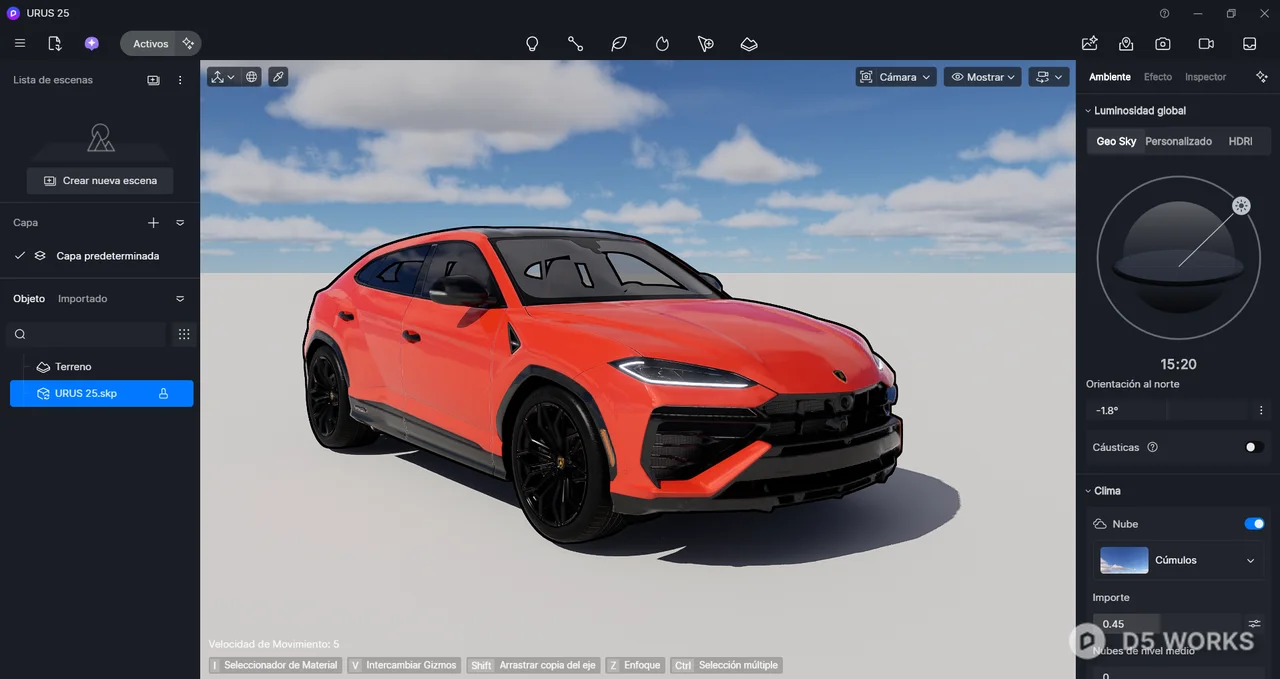Image resolution: width=1280 pixels, height=679 pixels.
Task: Open the Mostrar visibility dropdown
Action: click(x=982, y=77)
